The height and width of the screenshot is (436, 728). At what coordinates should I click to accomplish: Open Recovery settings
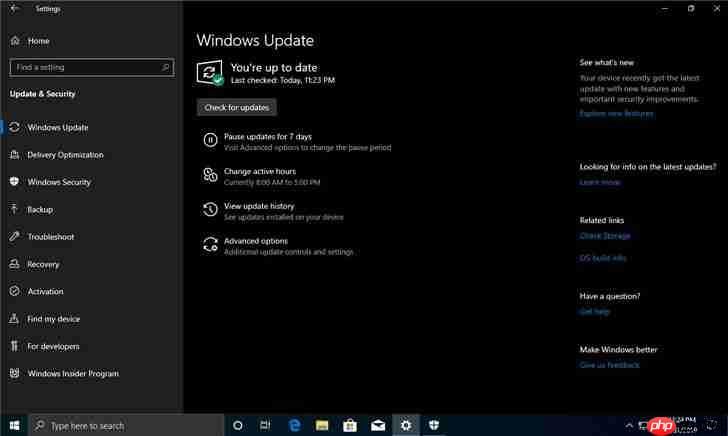pos(43,264)
